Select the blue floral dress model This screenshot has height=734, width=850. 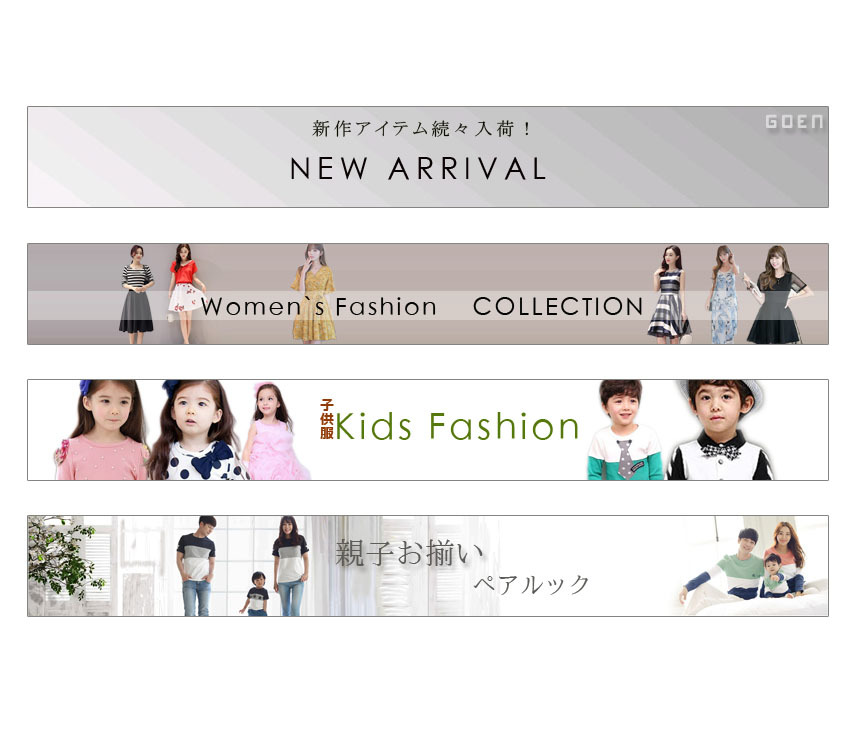pos(724,295)
